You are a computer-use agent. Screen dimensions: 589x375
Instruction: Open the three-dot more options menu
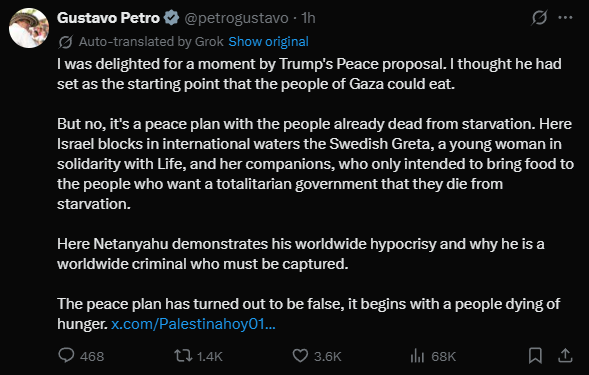(565, 18)
